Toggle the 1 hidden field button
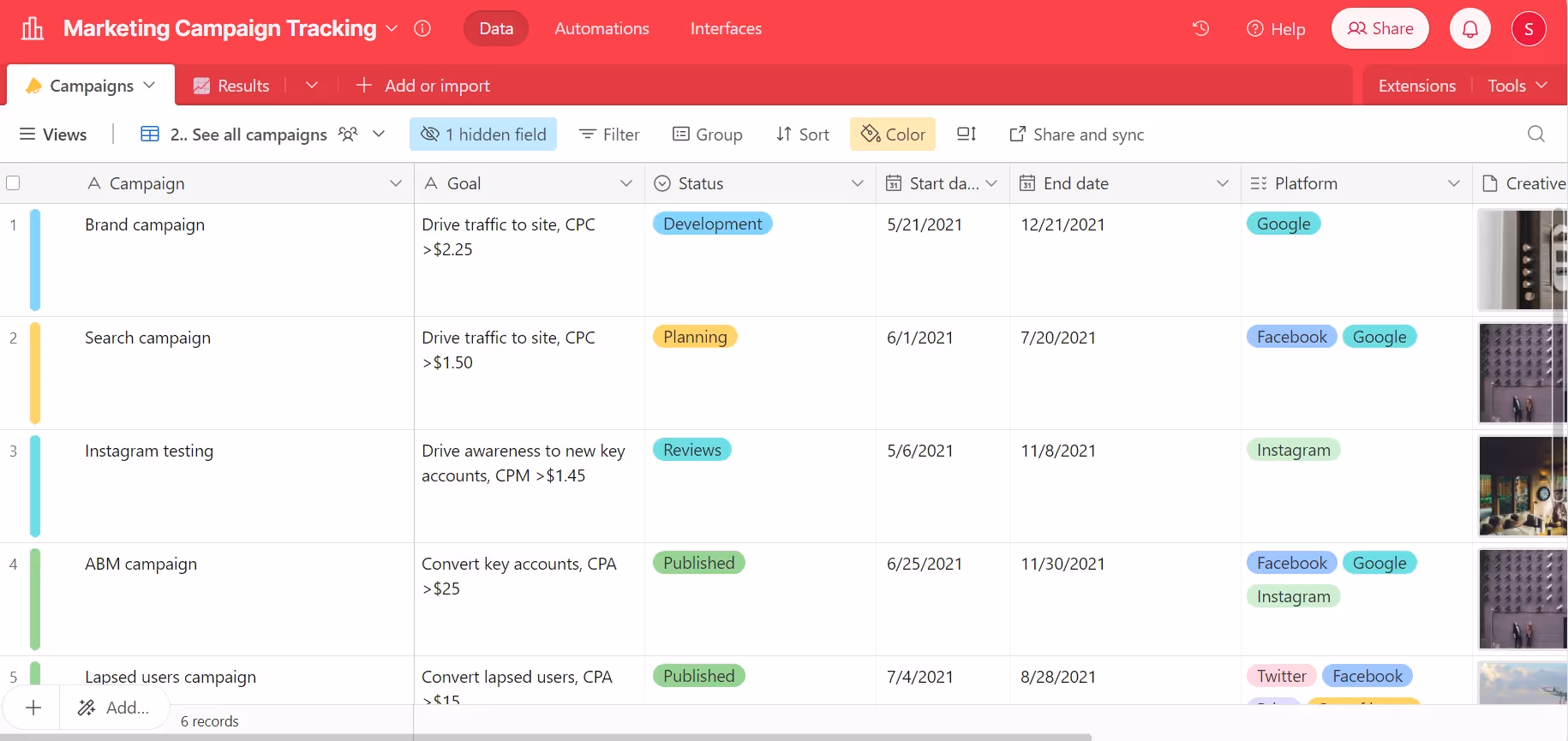 pyautogui.click(x=483, y=134)
